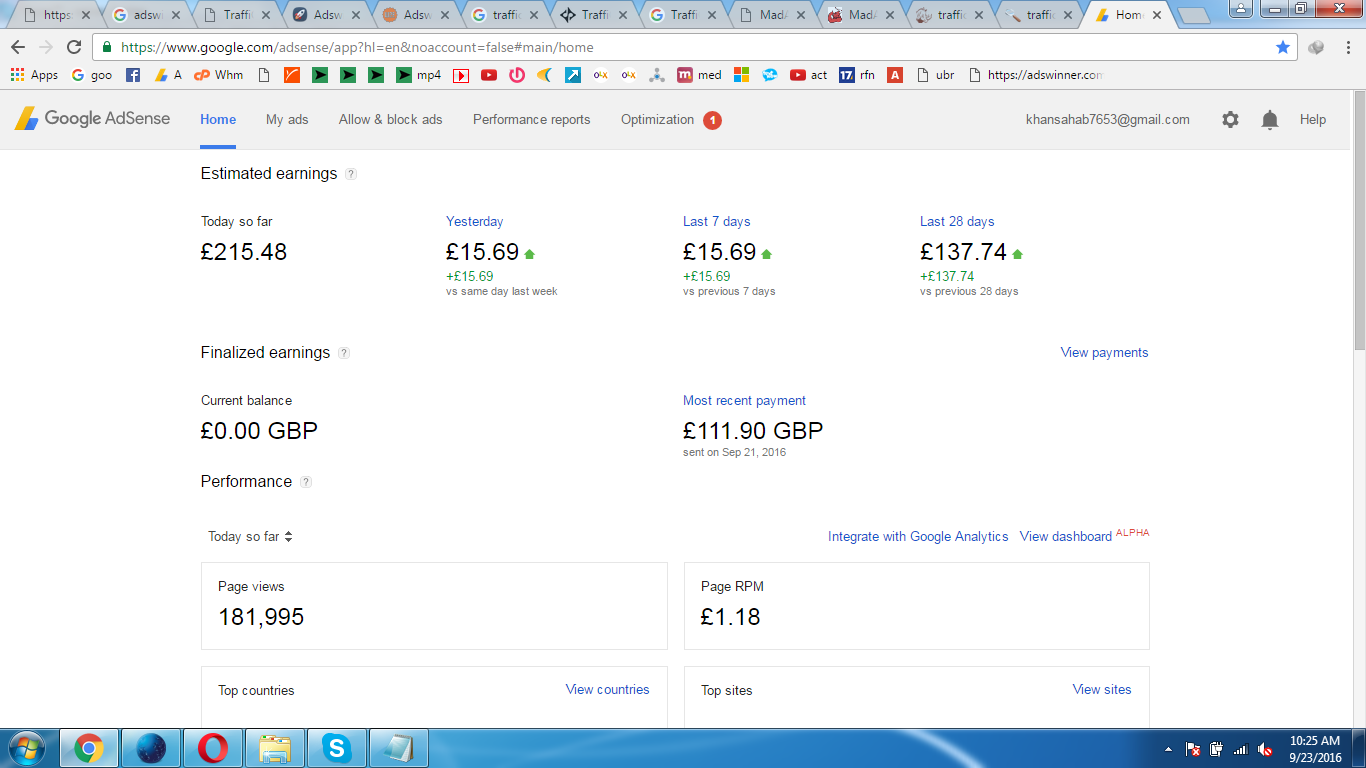Open a new browser tab button
The width and height of the screenshot is (1366, 768).
point(1193,16)
